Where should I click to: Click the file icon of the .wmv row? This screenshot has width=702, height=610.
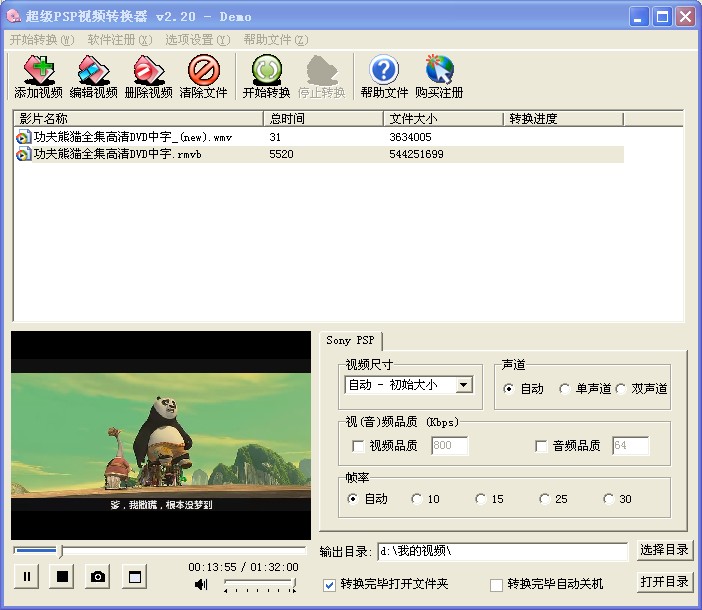pos(23,137)
